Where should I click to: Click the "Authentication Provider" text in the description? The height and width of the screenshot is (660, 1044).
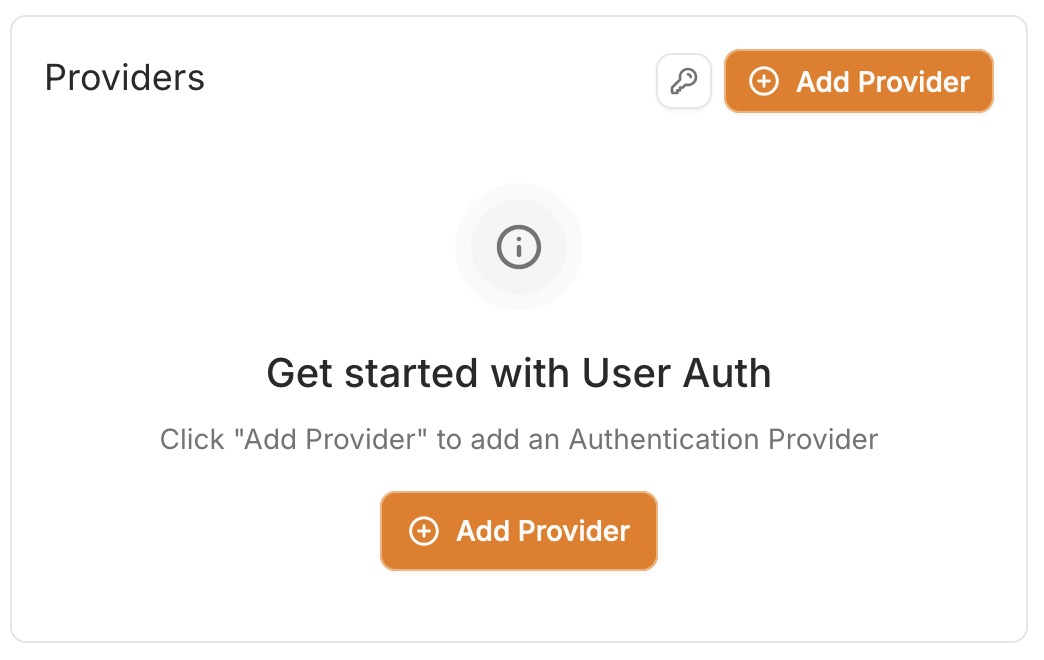pos(723,439)
